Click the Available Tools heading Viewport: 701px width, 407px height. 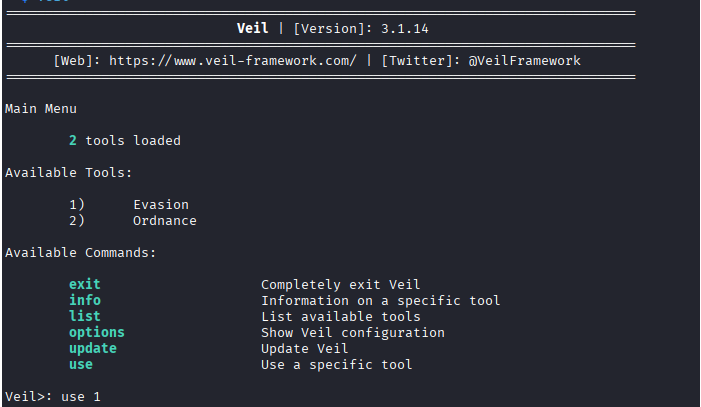[x=69, y=172]
